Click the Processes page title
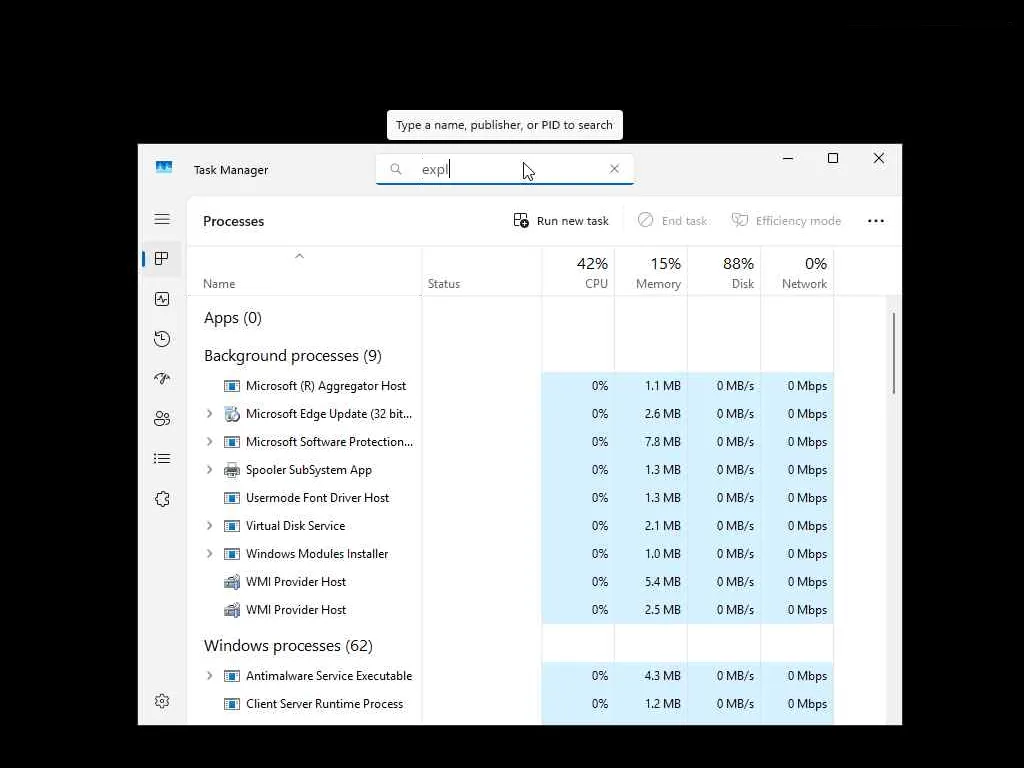 (233, 221)
